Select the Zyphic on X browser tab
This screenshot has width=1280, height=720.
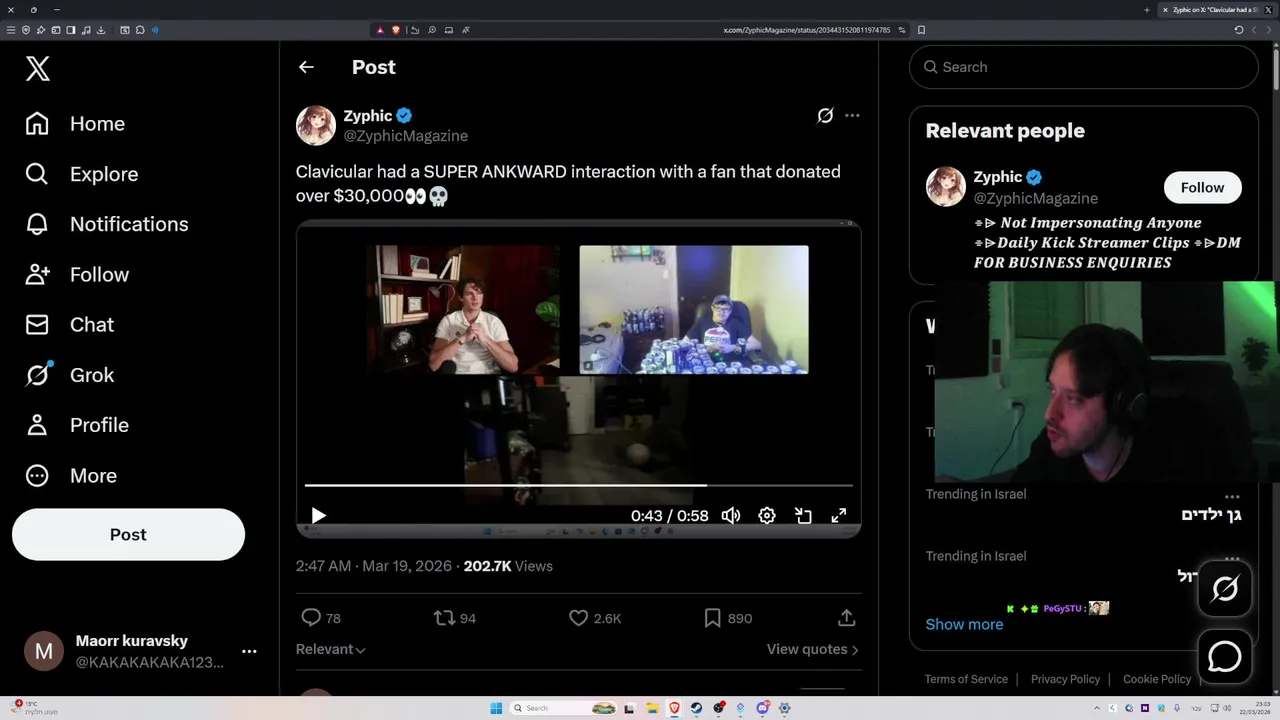tap(1215, 10)
